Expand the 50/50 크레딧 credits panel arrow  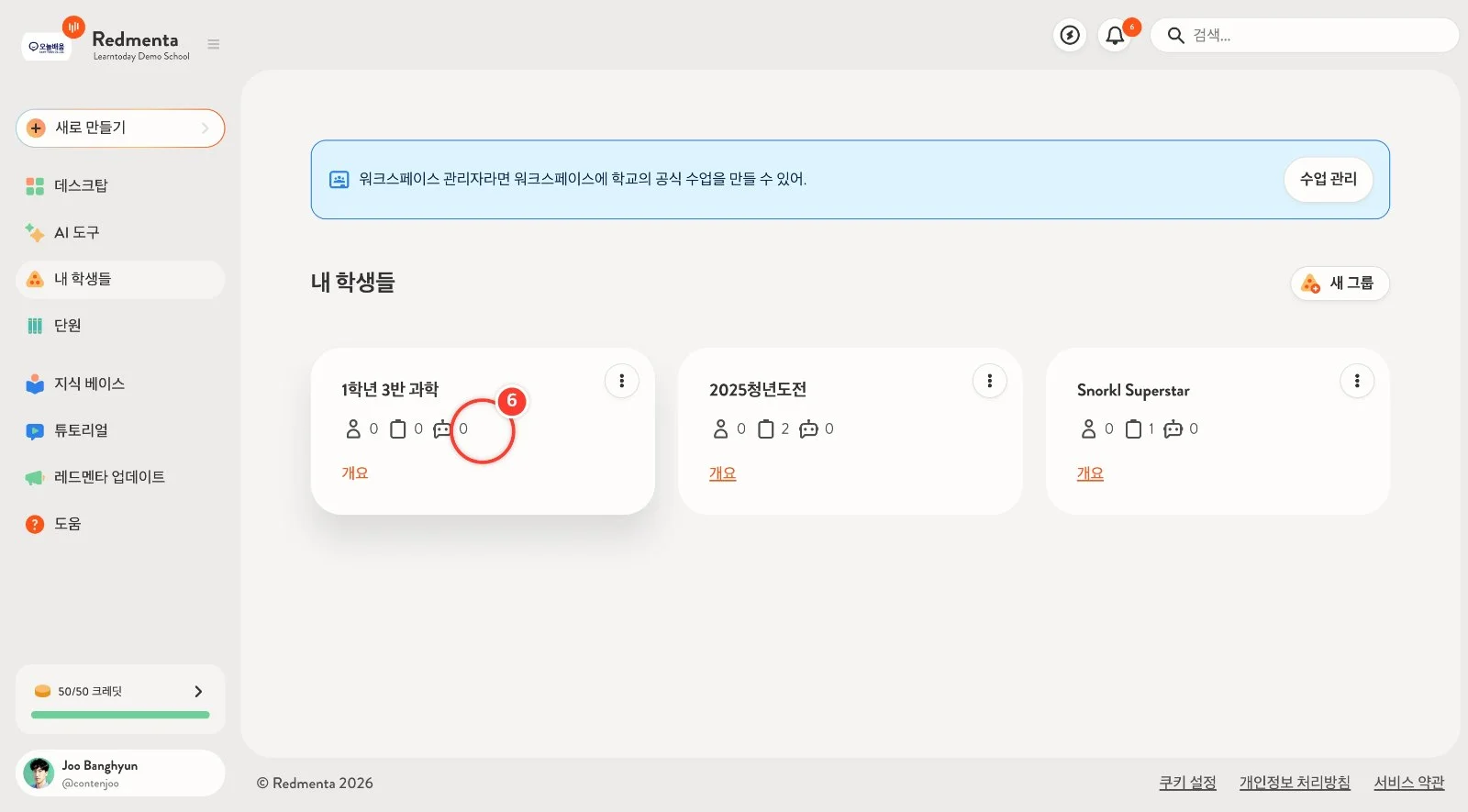(x=198, y=692)
